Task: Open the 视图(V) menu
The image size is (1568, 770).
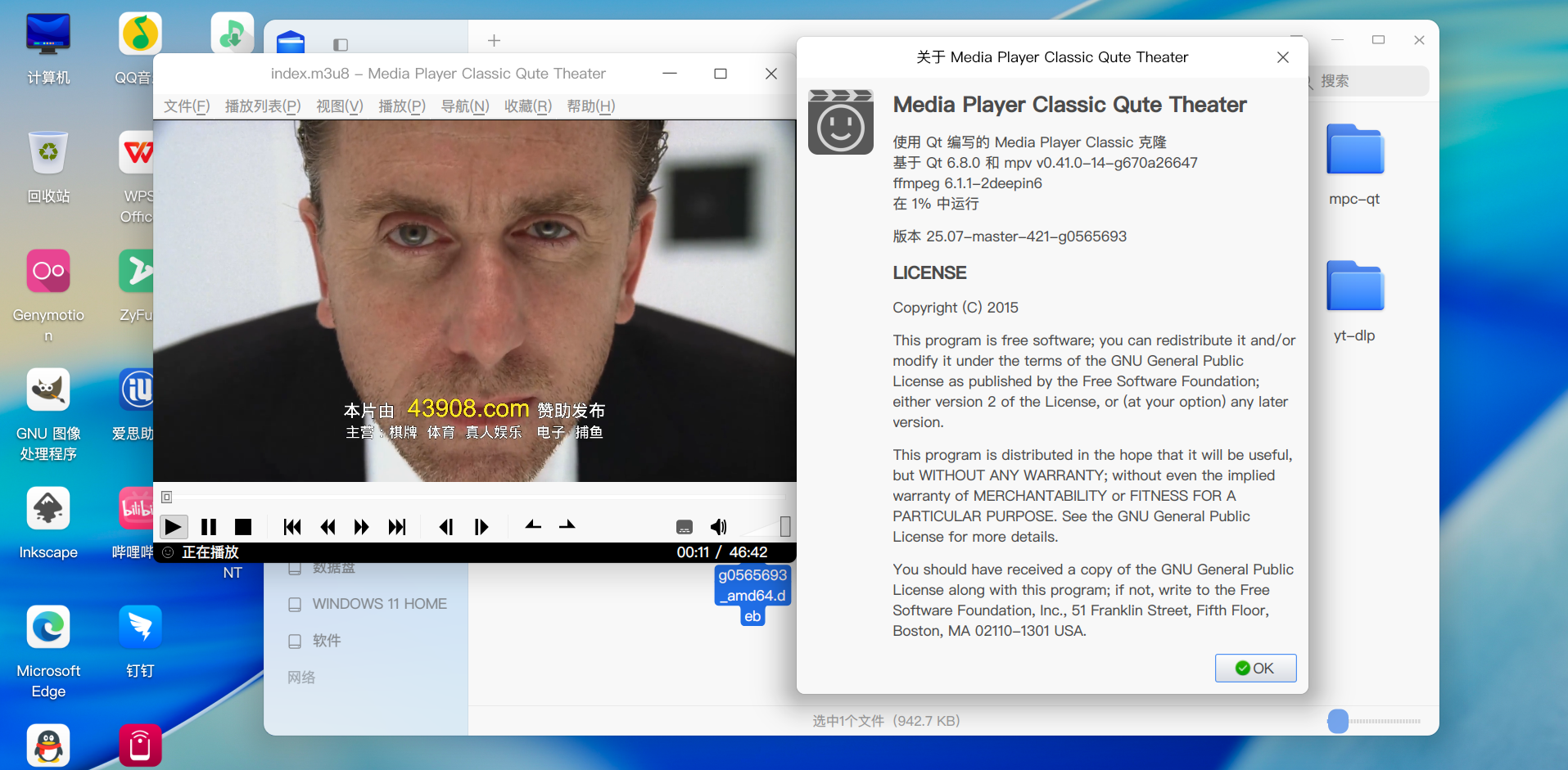Action: (340, 106)
